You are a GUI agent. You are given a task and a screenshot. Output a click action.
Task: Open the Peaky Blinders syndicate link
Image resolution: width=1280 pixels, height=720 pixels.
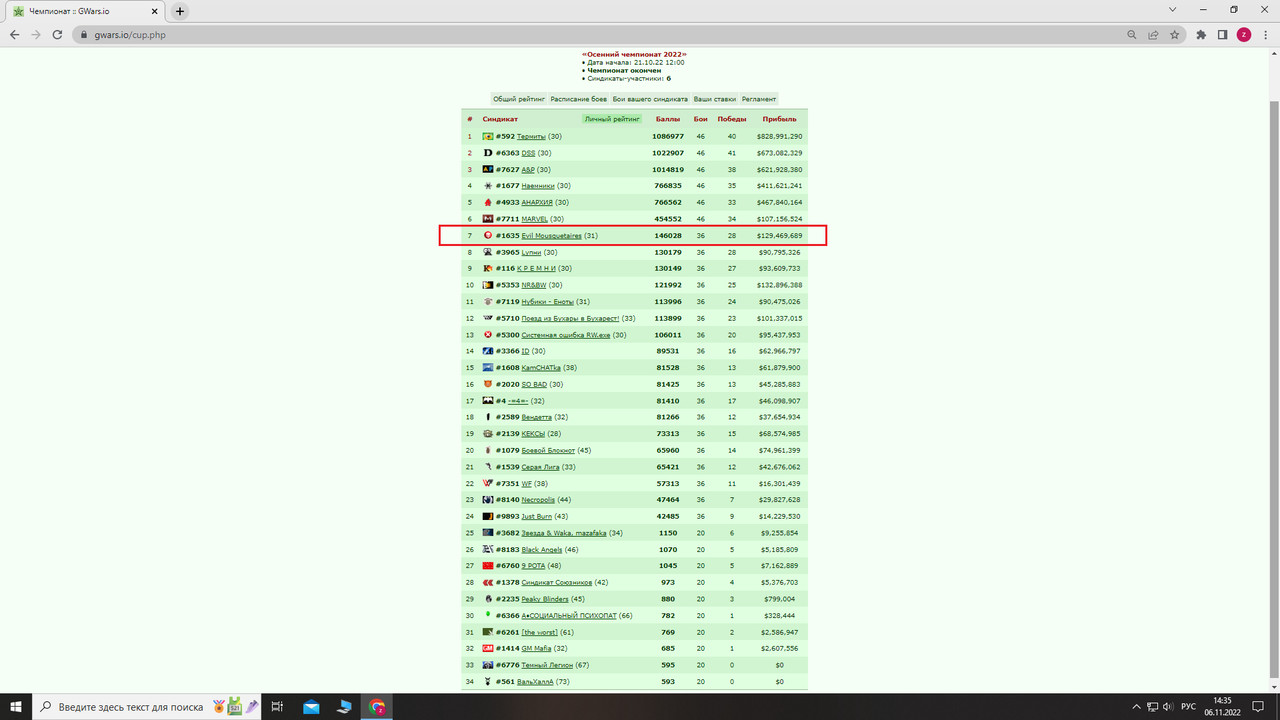(545, 599)
